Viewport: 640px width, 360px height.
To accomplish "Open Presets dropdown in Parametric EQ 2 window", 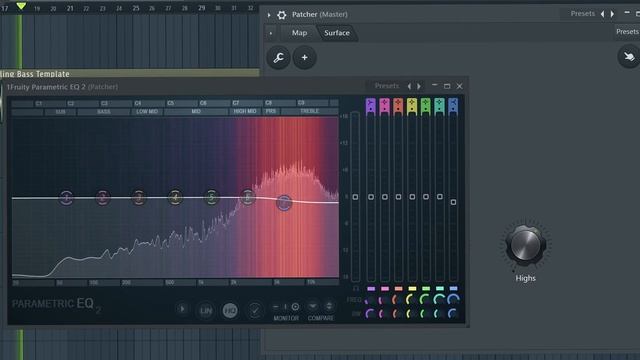I will (387, 86).
